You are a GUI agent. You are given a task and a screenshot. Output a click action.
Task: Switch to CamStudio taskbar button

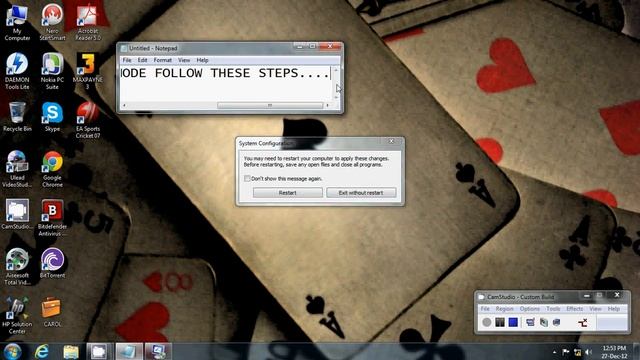click(x=98, y=351)
